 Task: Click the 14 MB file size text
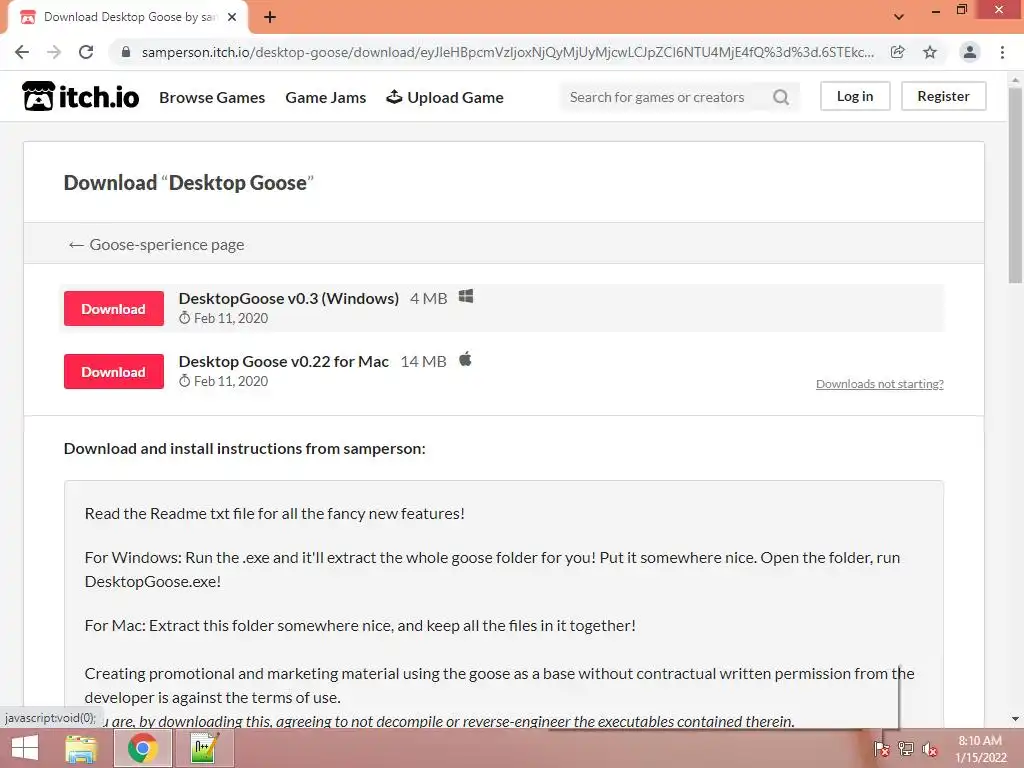pyautogui.click(x=423, y=361)
